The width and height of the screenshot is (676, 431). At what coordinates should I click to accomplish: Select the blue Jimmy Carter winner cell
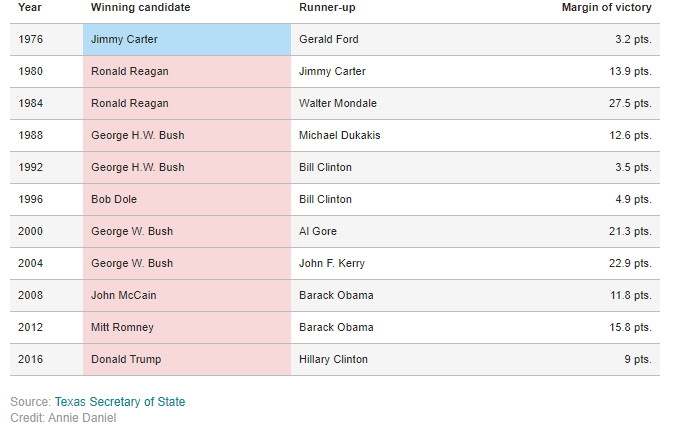187,39
